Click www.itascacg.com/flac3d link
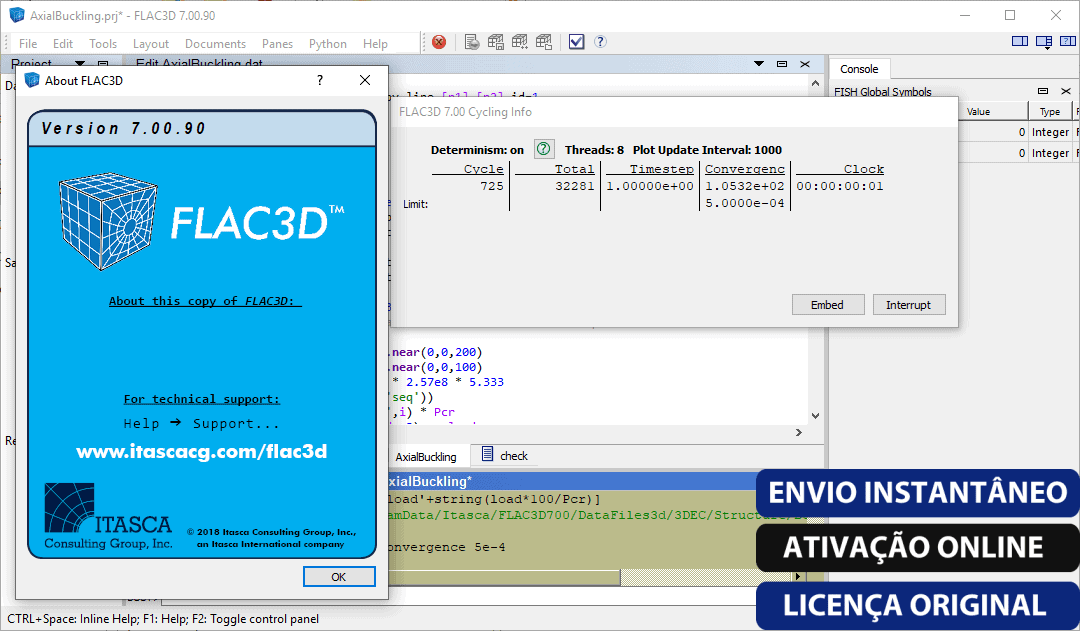The height and width of the screenshot is (631, 1080). (x=202, y=451)
